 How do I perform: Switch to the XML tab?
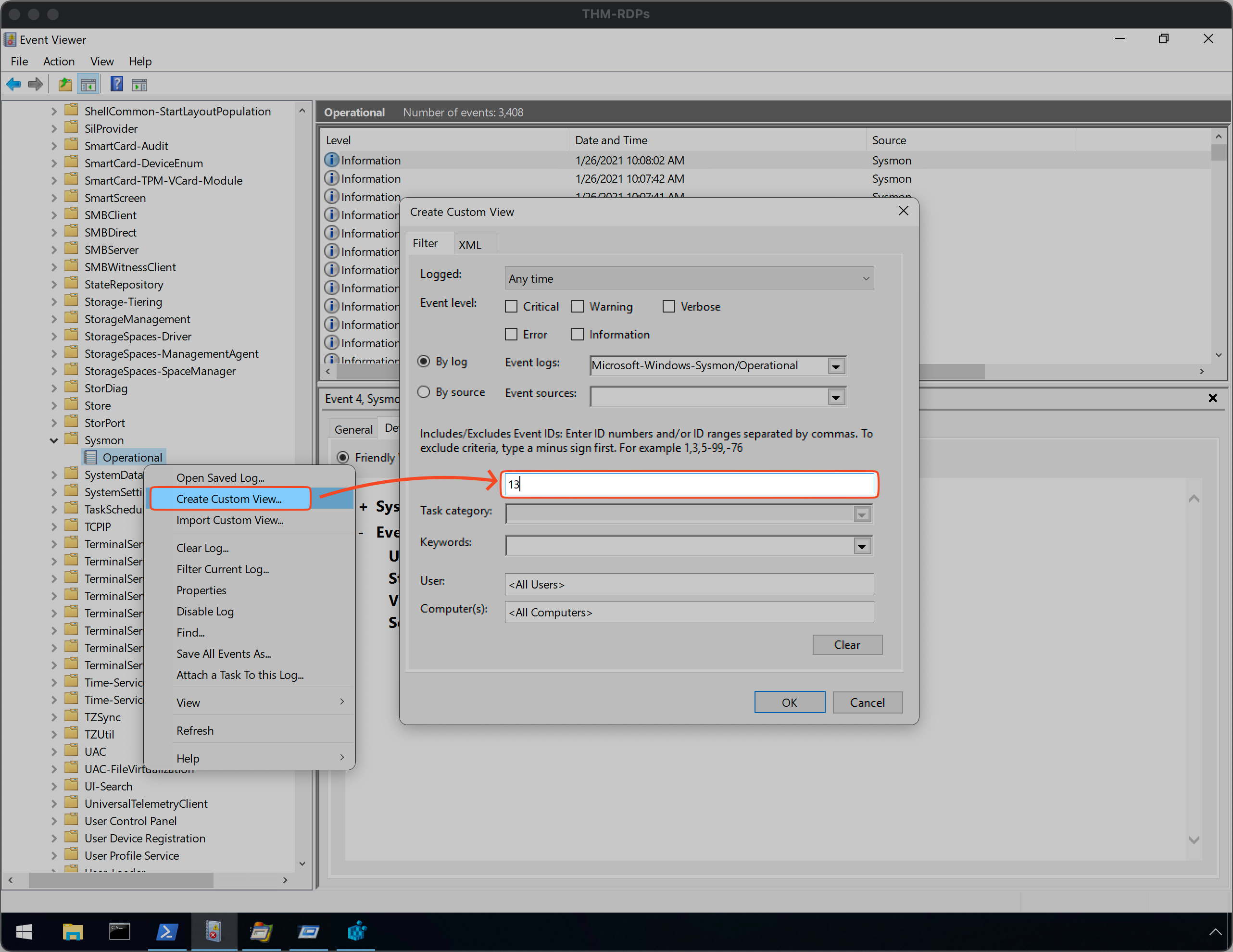[470, 244]
